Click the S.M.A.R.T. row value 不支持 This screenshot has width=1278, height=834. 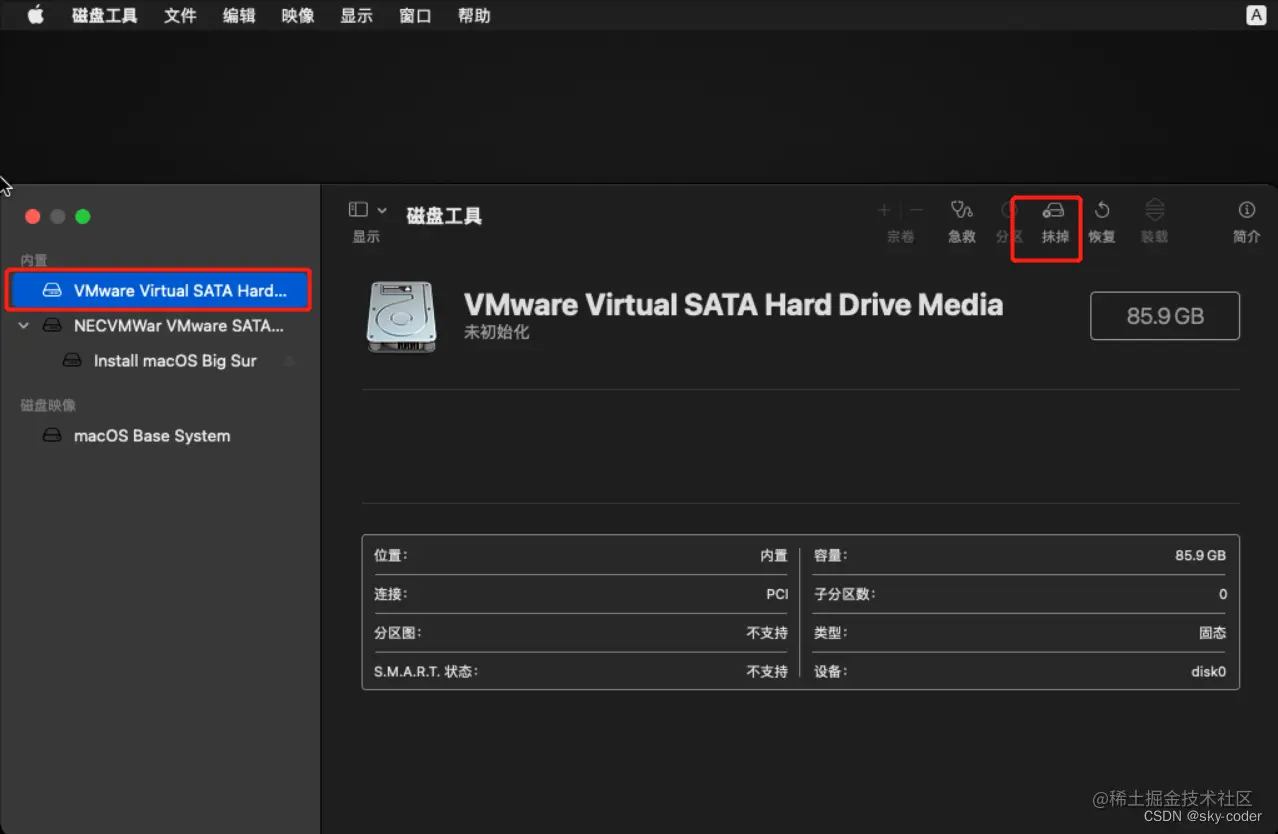point(767,672)
